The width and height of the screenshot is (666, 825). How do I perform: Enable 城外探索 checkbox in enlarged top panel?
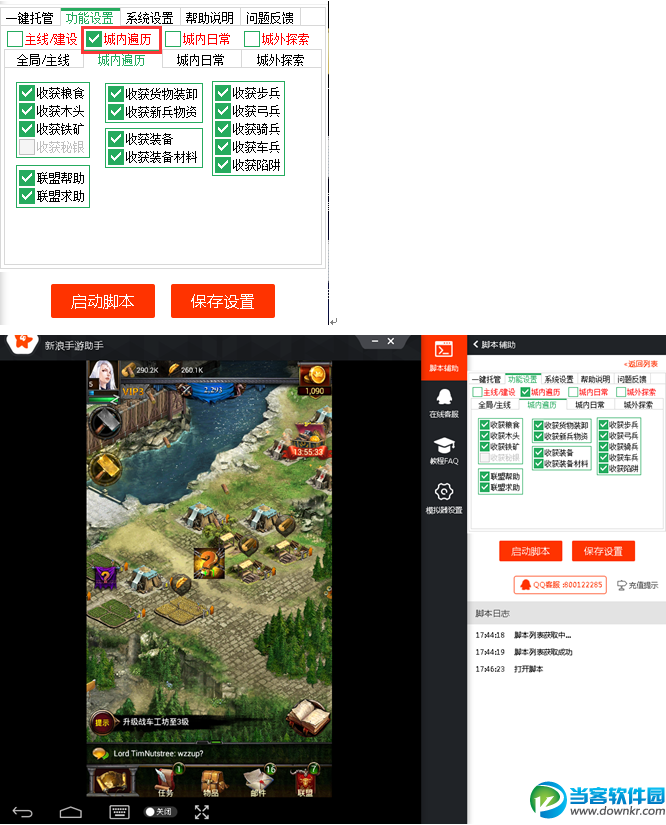pos(252,39)
